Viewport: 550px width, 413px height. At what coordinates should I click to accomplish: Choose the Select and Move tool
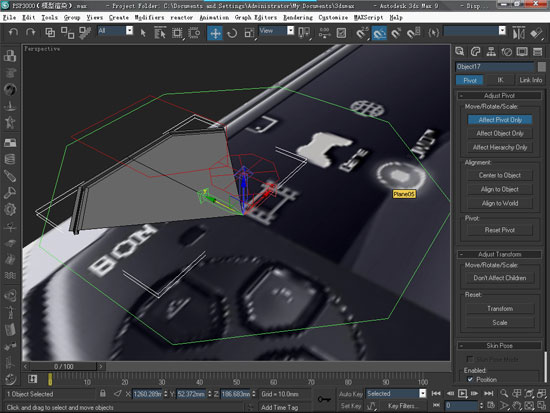(215, 33)
